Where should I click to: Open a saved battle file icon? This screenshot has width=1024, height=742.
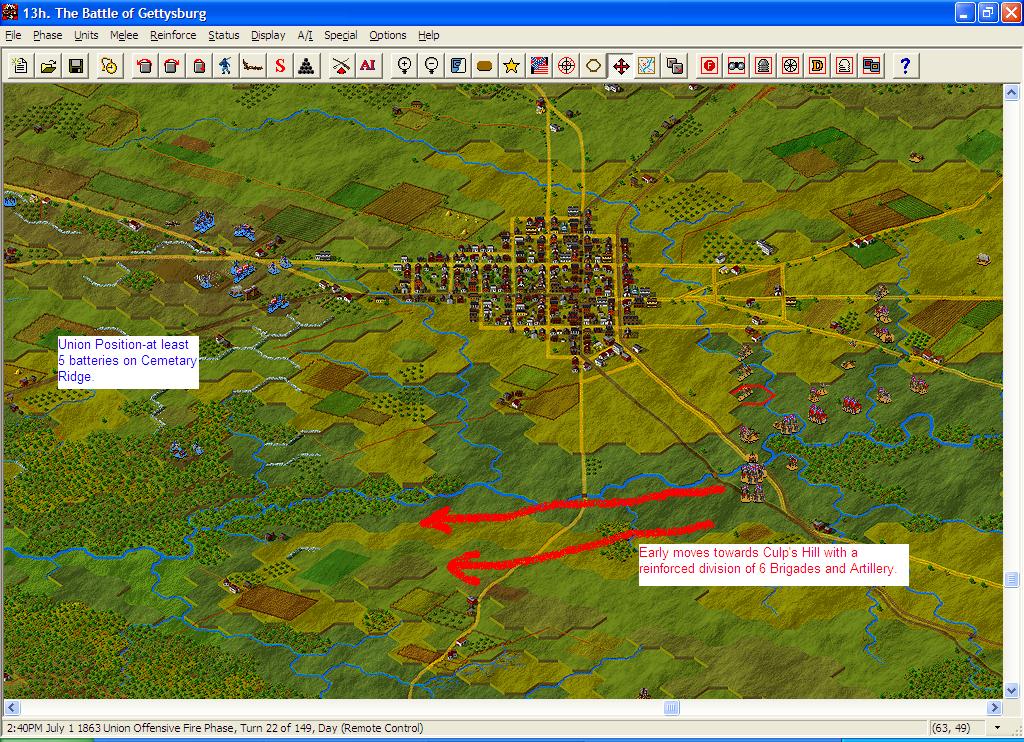pyautogui.click(x=48, y=65)
